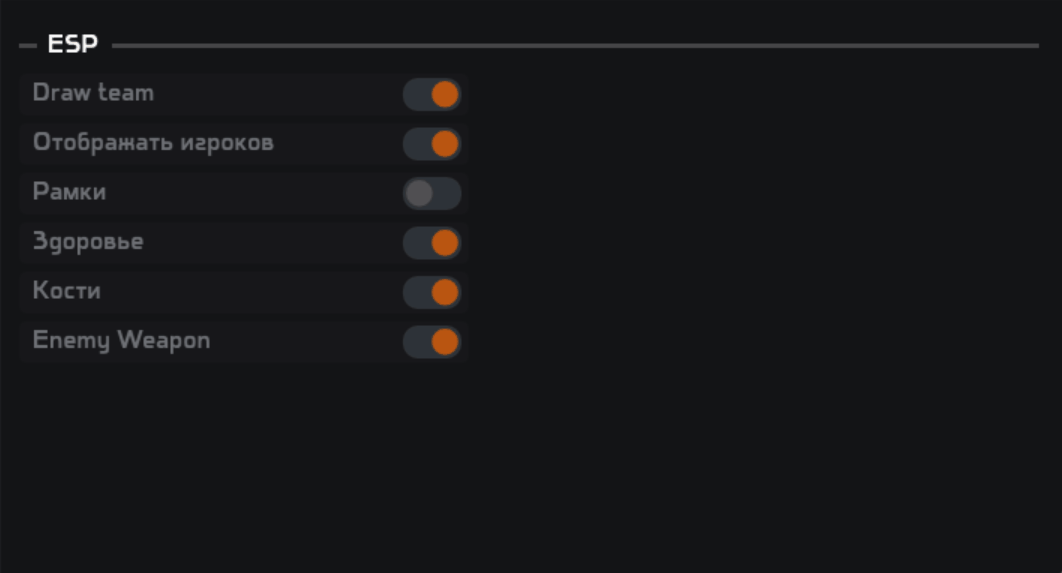Select the Рамки option label
This screenshot has height=573, width=1062.
click(69, 192)
